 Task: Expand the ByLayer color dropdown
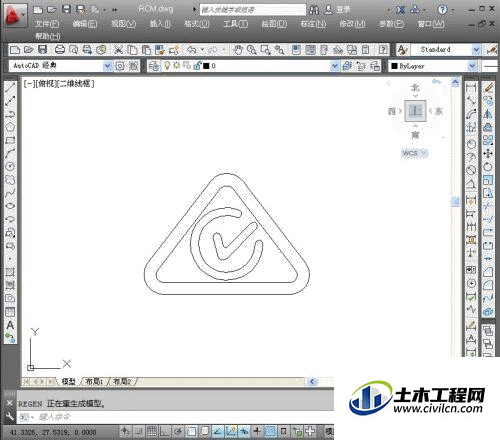pos(472,66)
